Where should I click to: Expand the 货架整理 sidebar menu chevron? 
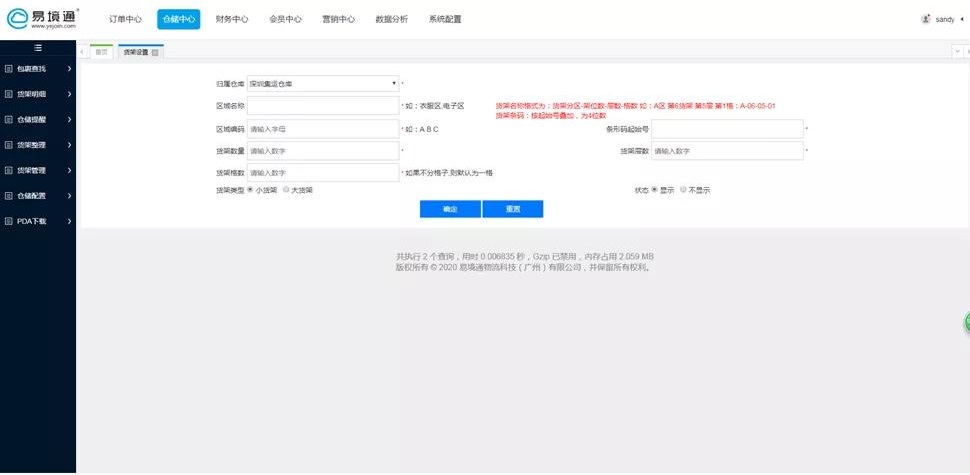coord(69,145)
